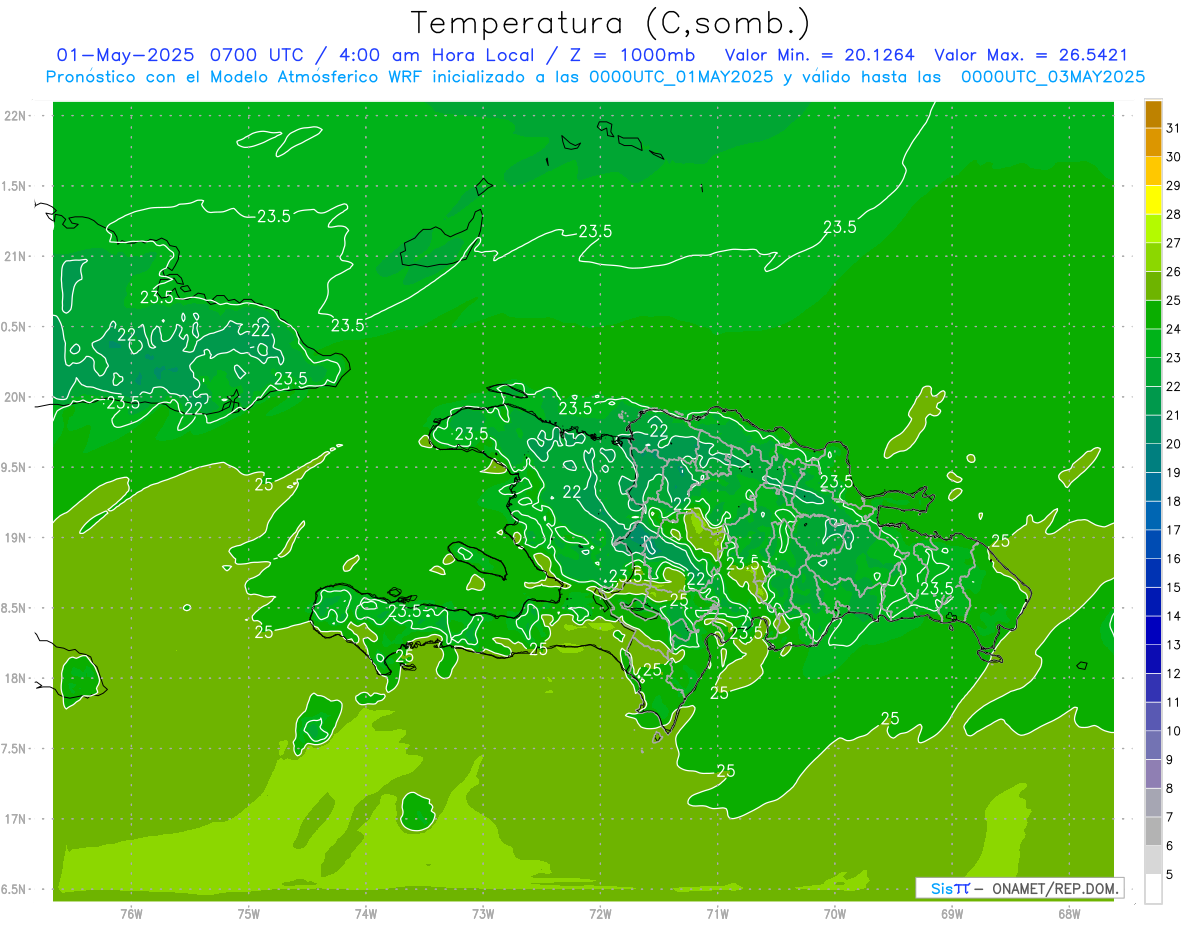Click the '74W' longitude axis label

[x=366, y=913]
